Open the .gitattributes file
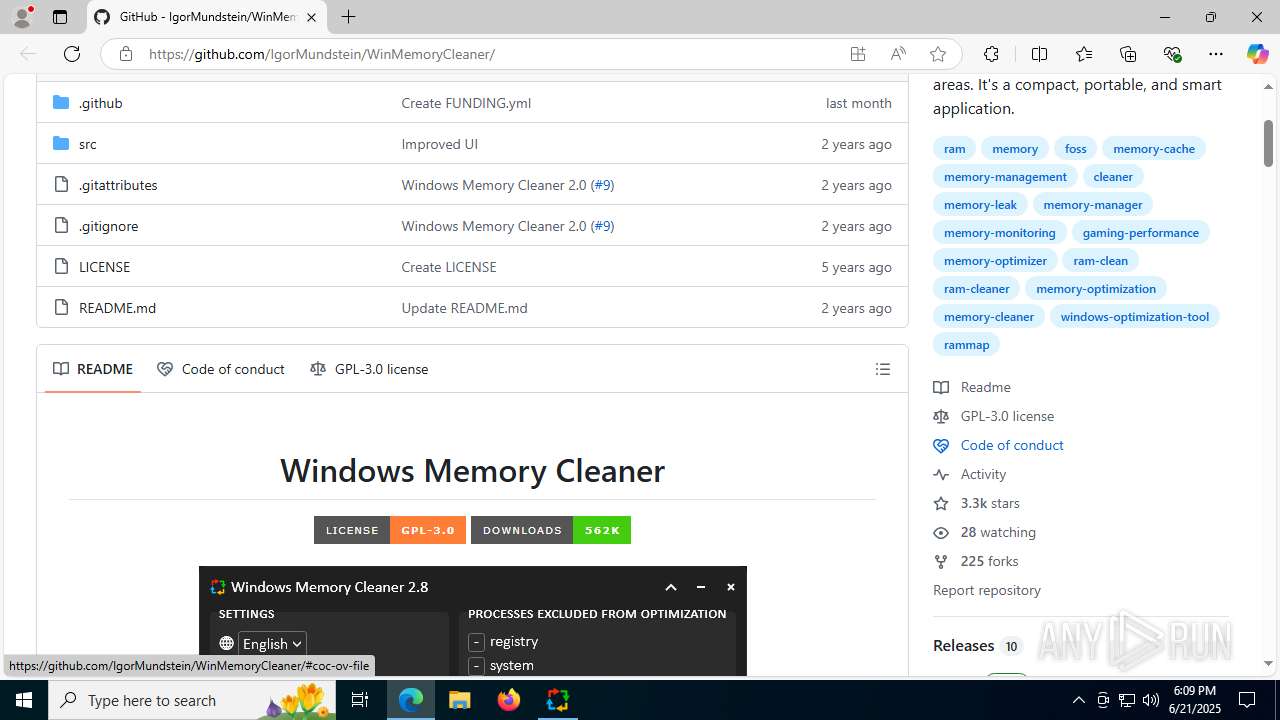The width and height of the screenshot is (1280, 720). pyautogui.click(x=118, y=185)
